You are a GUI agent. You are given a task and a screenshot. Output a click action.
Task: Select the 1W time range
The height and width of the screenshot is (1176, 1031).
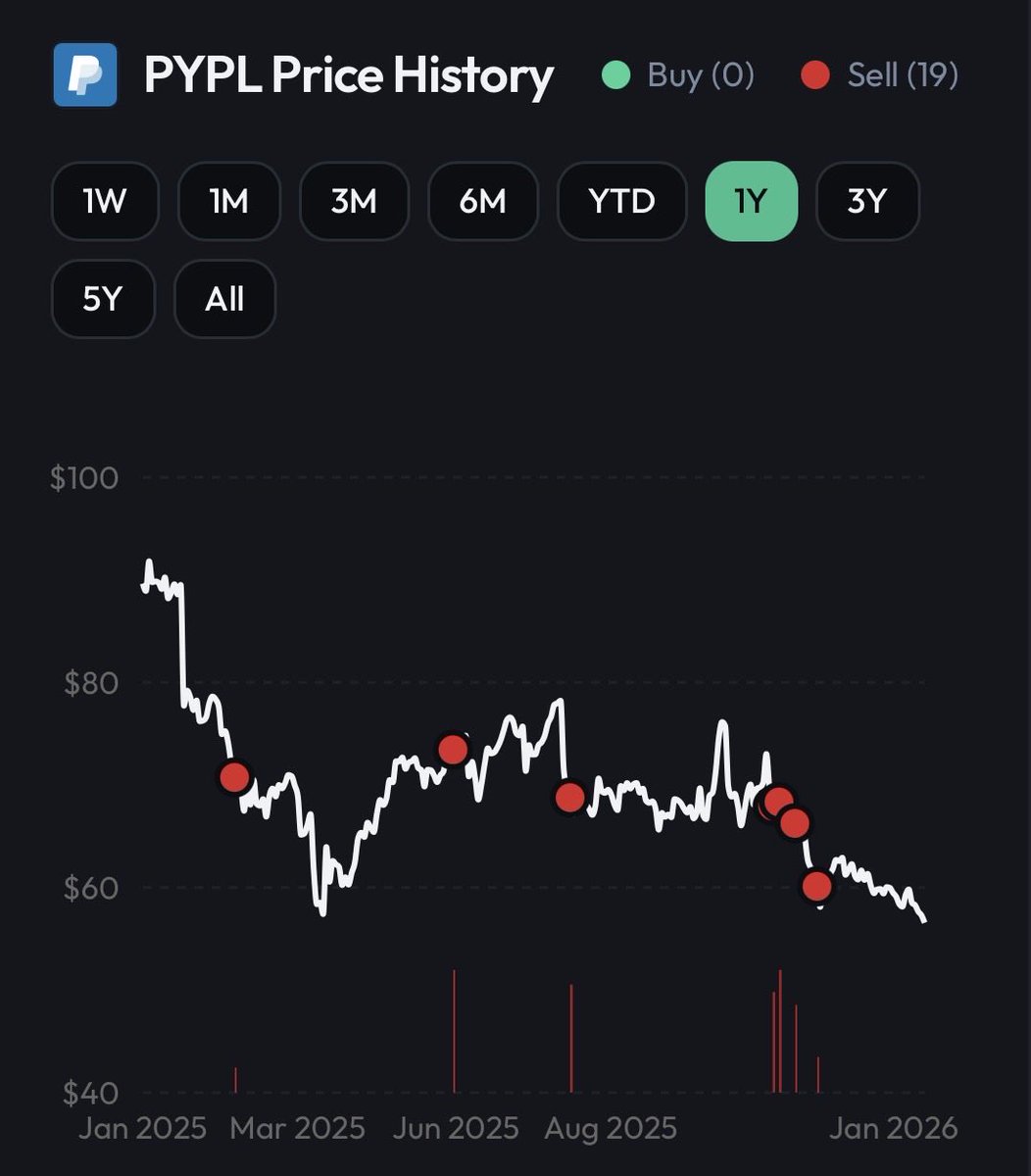[x=105, y=201]
